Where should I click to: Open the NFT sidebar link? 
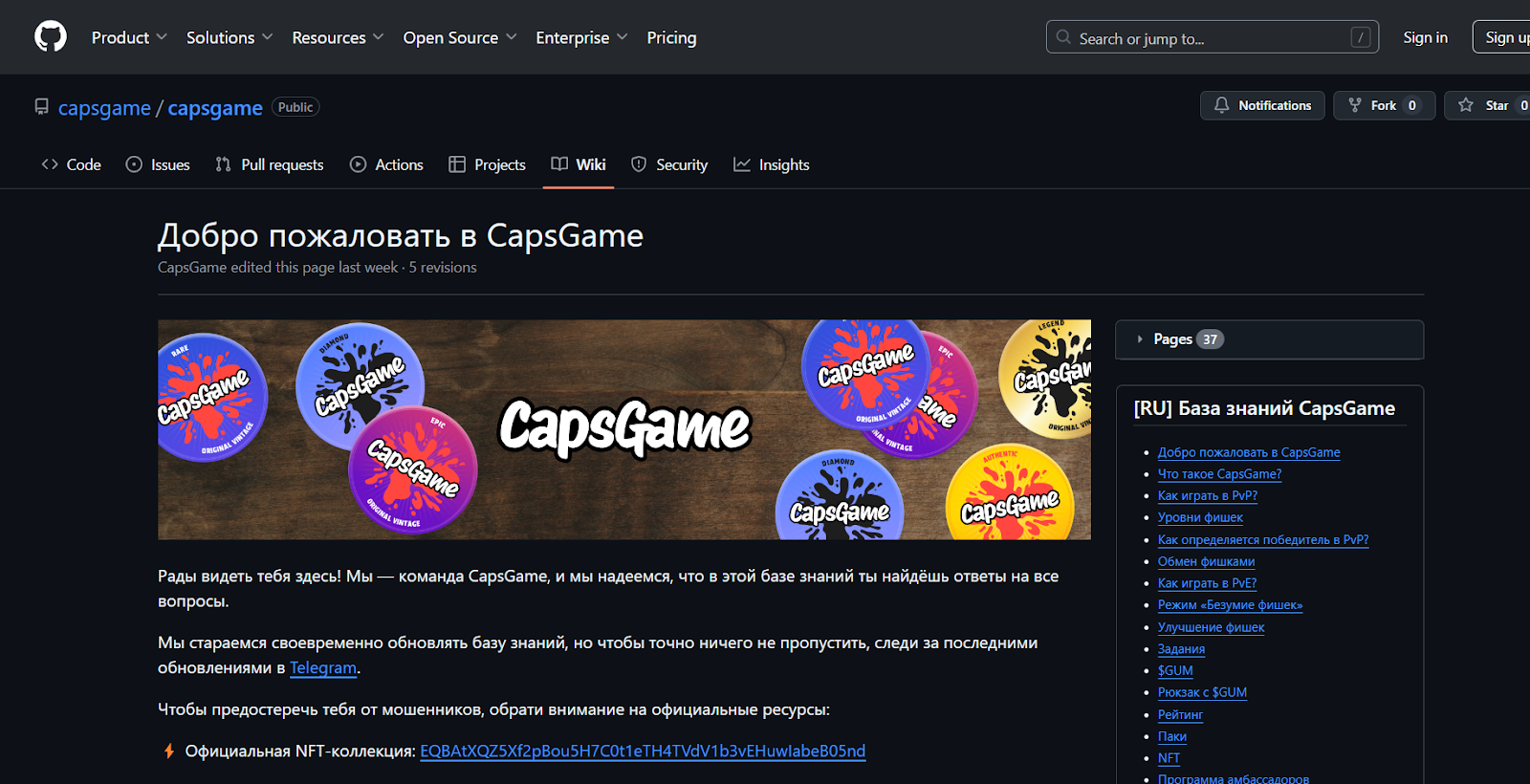(1169, 758)
